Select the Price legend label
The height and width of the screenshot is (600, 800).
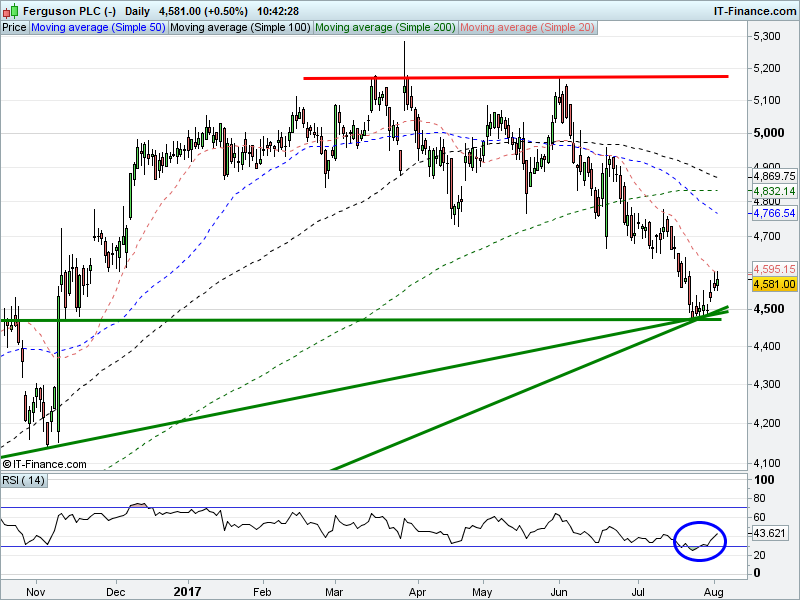14,28
